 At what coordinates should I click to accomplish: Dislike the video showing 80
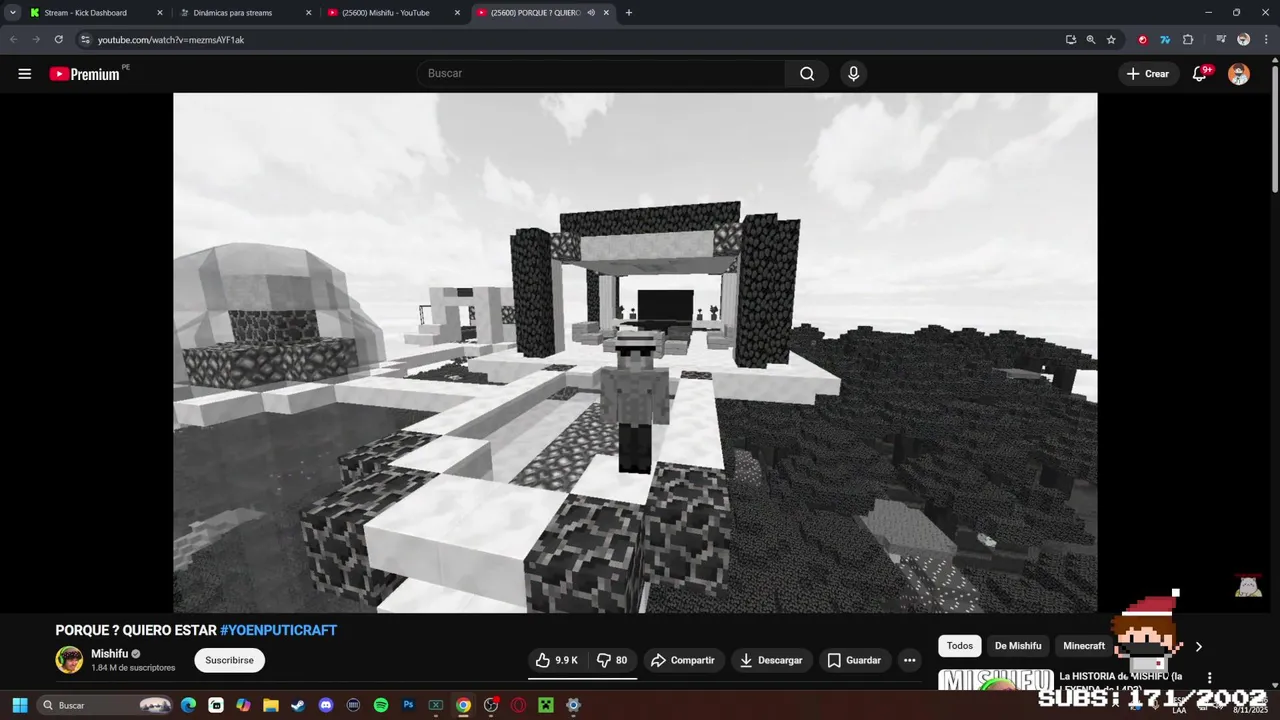pos(612,660)
